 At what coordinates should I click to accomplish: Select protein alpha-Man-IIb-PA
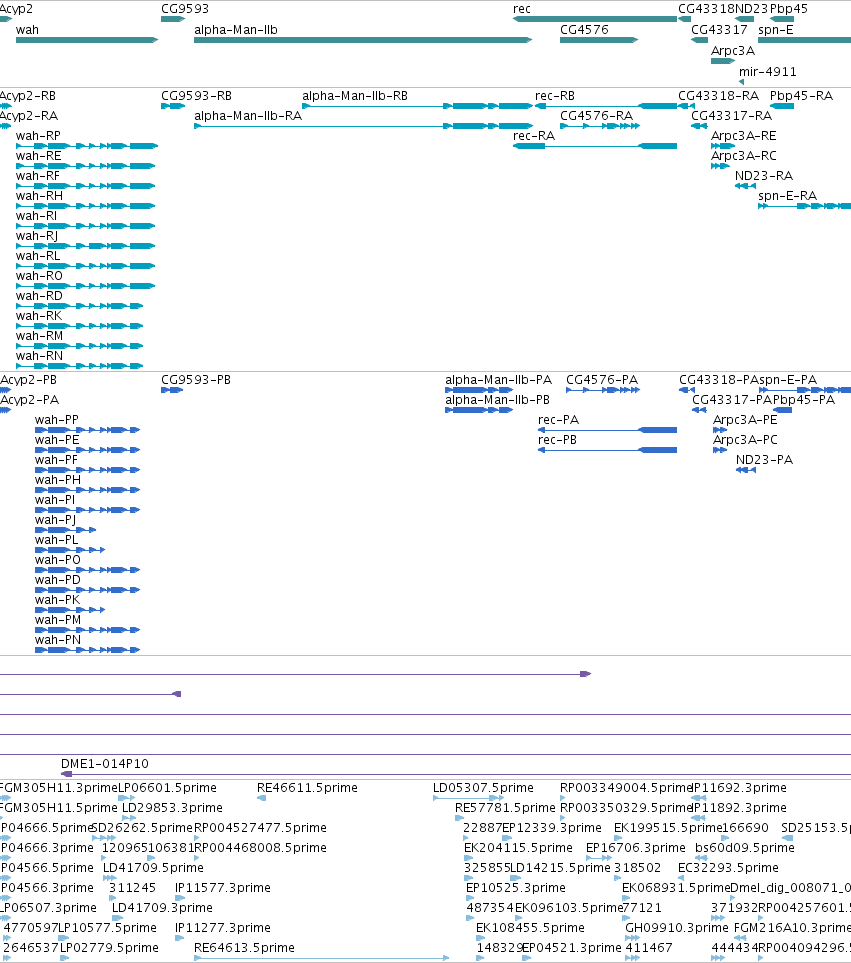[479, 390]
